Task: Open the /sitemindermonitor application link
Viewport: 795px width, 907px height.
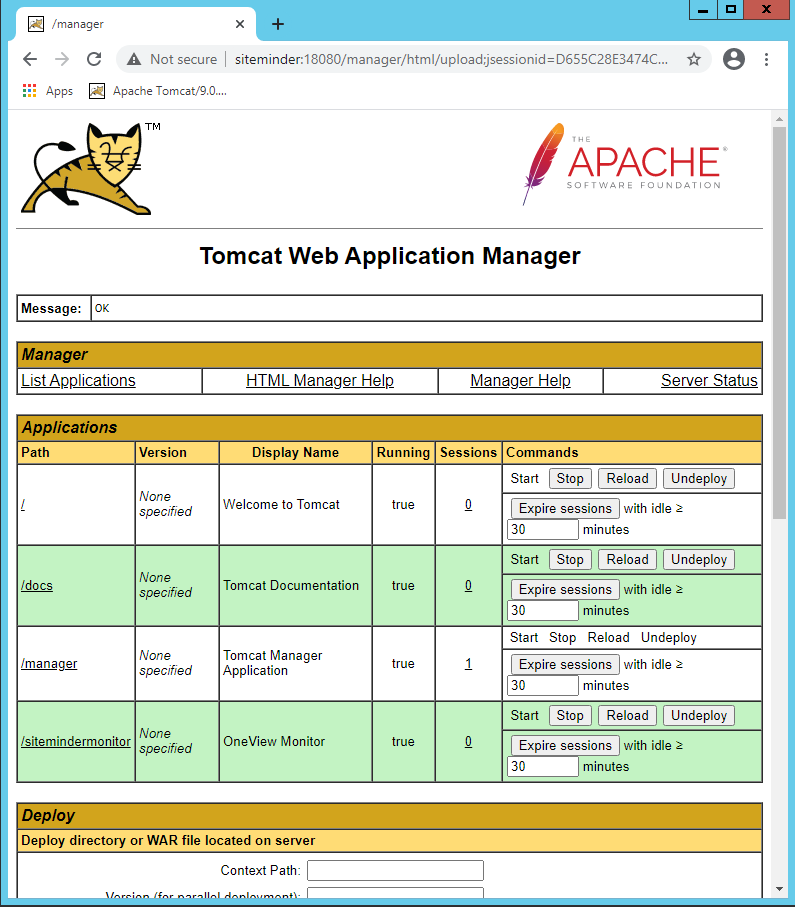Action: (76, 742)
